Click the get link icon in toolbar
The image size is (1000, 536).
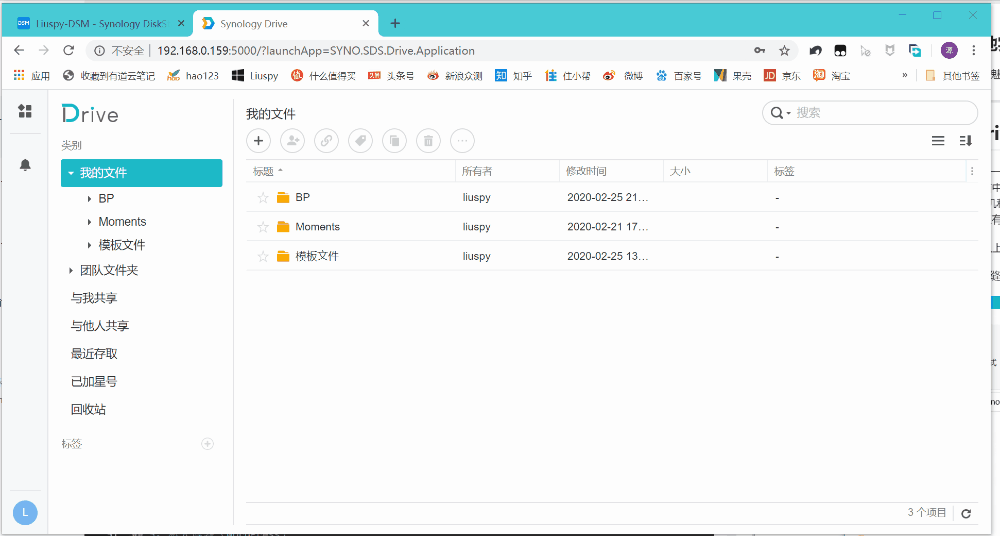point(326,141)
